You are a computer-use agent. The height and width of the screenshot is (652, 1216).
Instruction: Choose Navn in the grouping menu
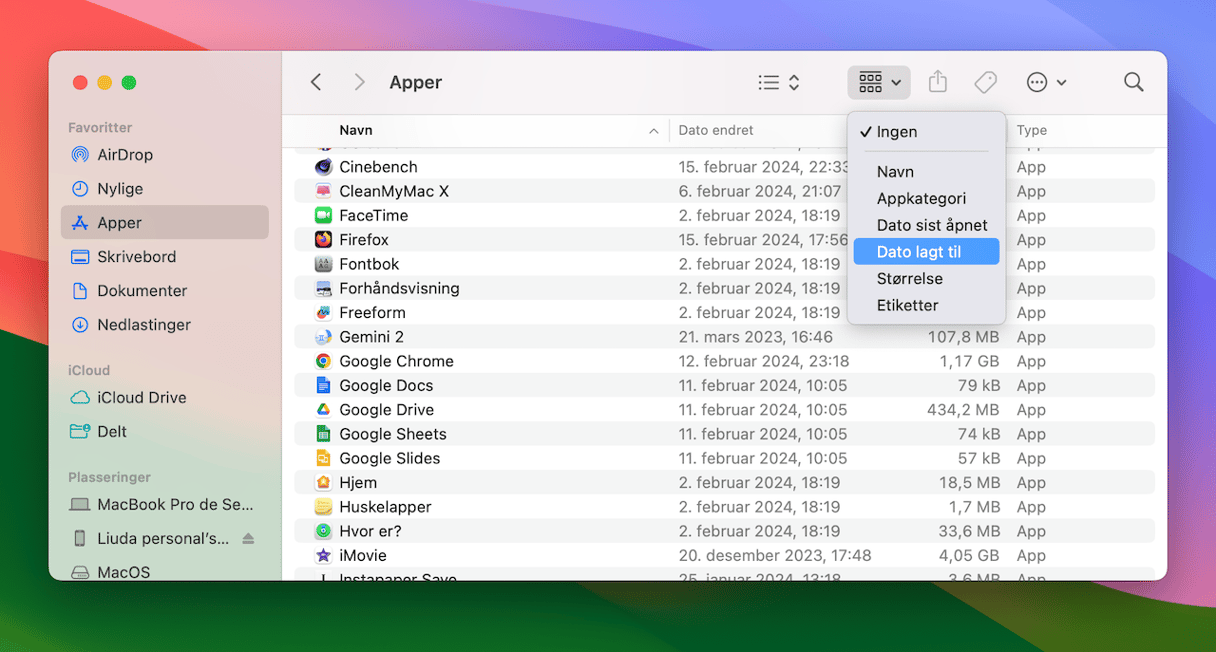click(926, 172)
